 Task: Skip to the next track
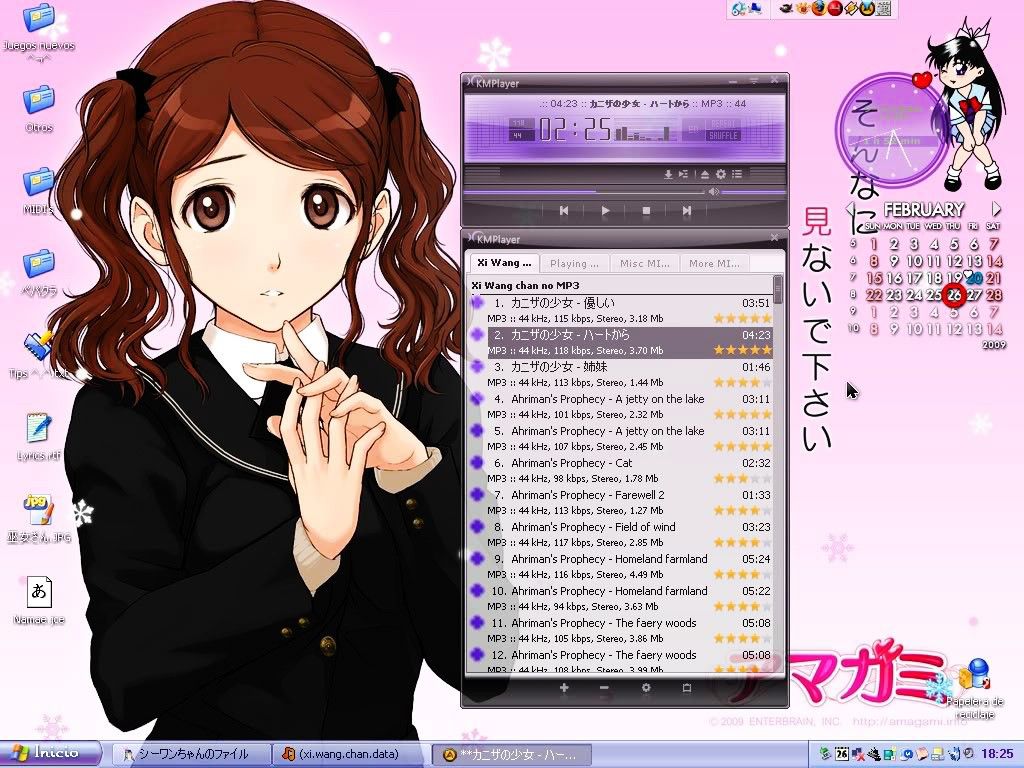pyautogui.click(x=686, y=211)
